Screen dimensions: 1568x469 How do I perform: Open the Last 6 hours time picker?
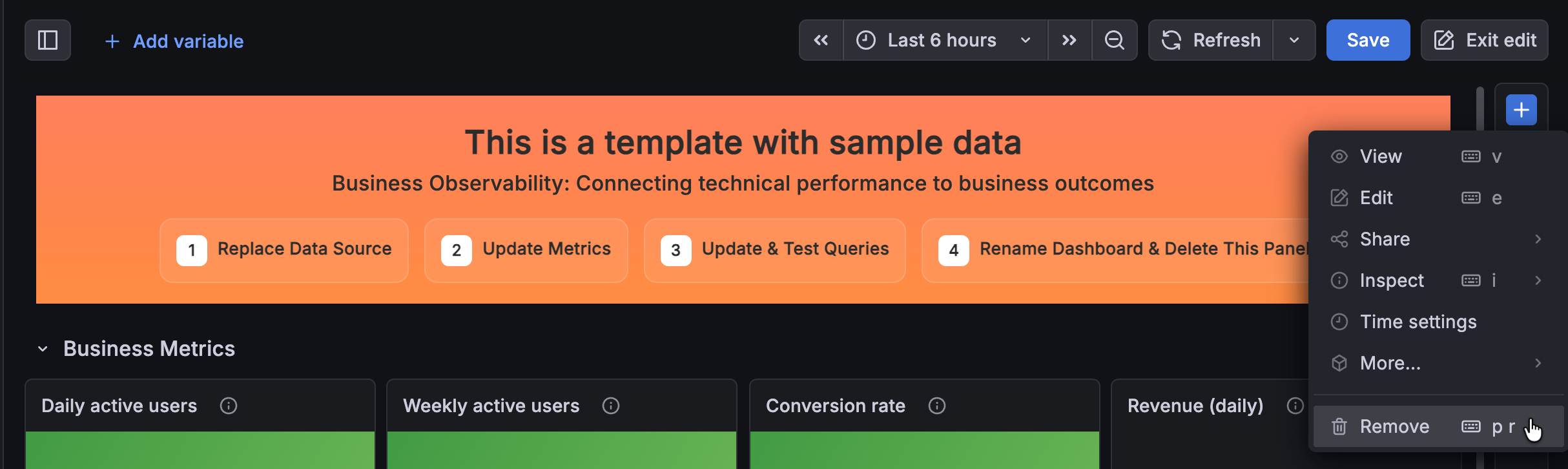(x=944, y=40)
